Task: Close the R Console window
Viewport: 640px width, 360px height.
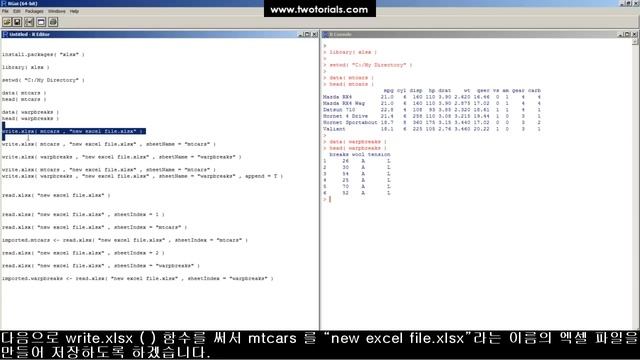Action: [x=635, y=34]
